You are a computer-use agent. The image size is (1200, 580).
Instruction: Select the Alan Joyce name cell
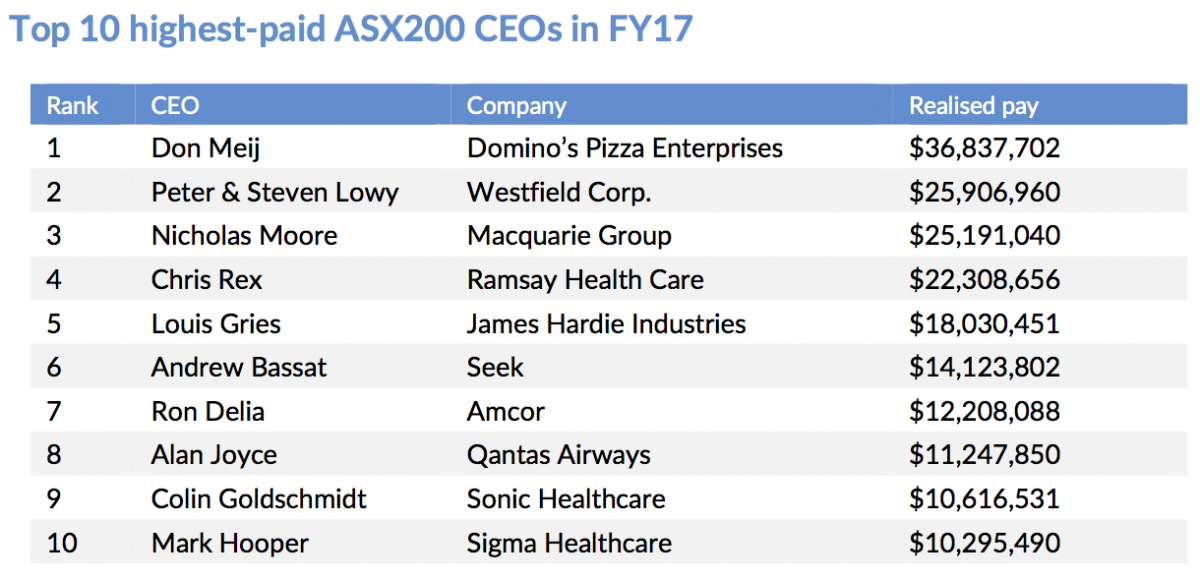(214, 455)
